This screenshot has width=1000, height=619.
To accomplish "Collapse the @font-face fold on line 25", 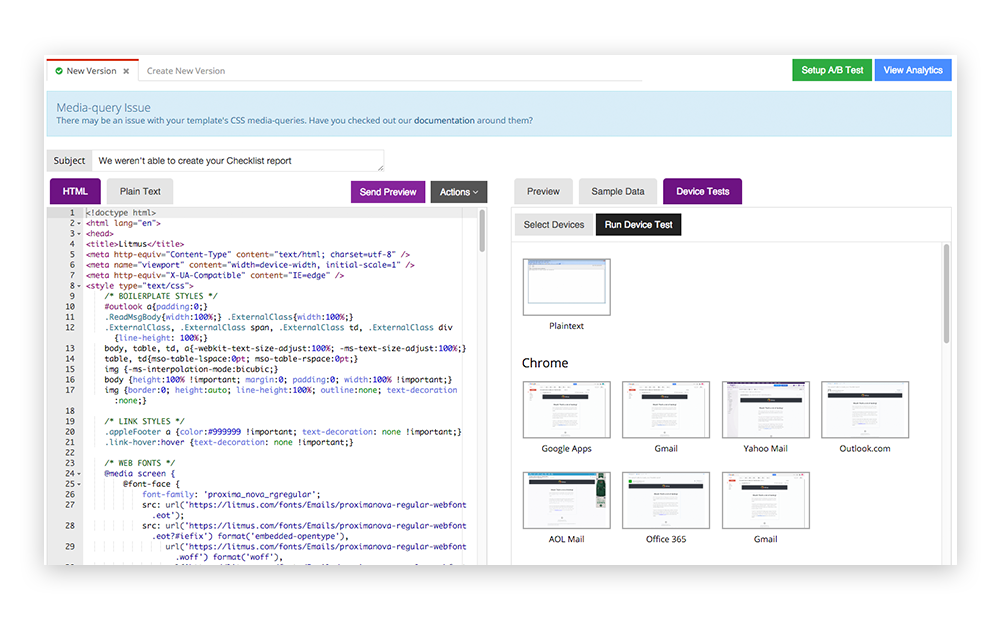I will tap(79, 484).
